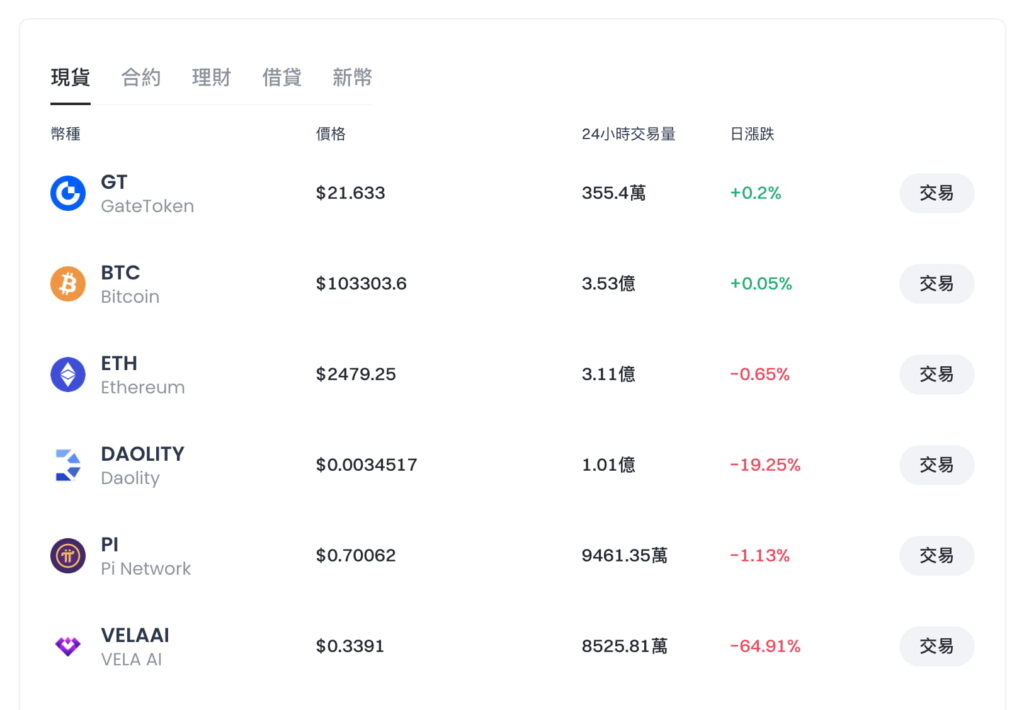This screenshot has height=710, width=1024.
Task: Click the 日漲跌 column header
Action: [x=752, y=134]
